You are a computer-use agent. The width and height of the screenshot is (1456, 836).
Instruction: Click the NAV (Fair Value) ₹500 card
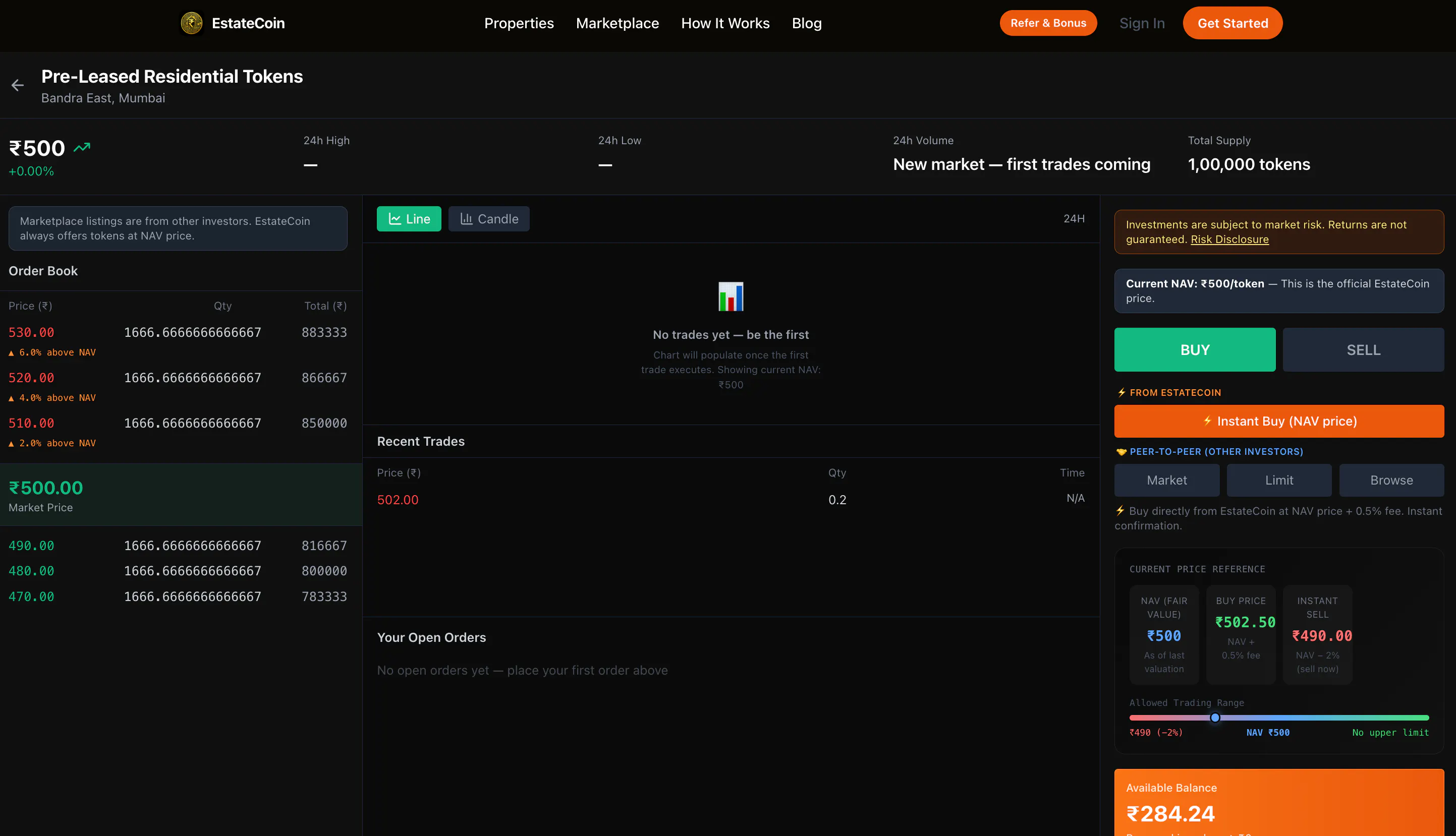click(x=1164, y=634)
